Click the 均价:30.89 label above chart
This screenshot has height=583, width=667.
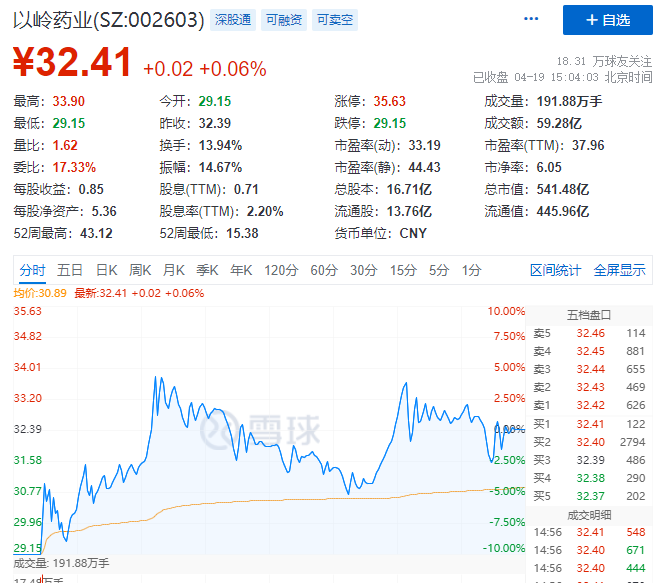click(40, 293)
